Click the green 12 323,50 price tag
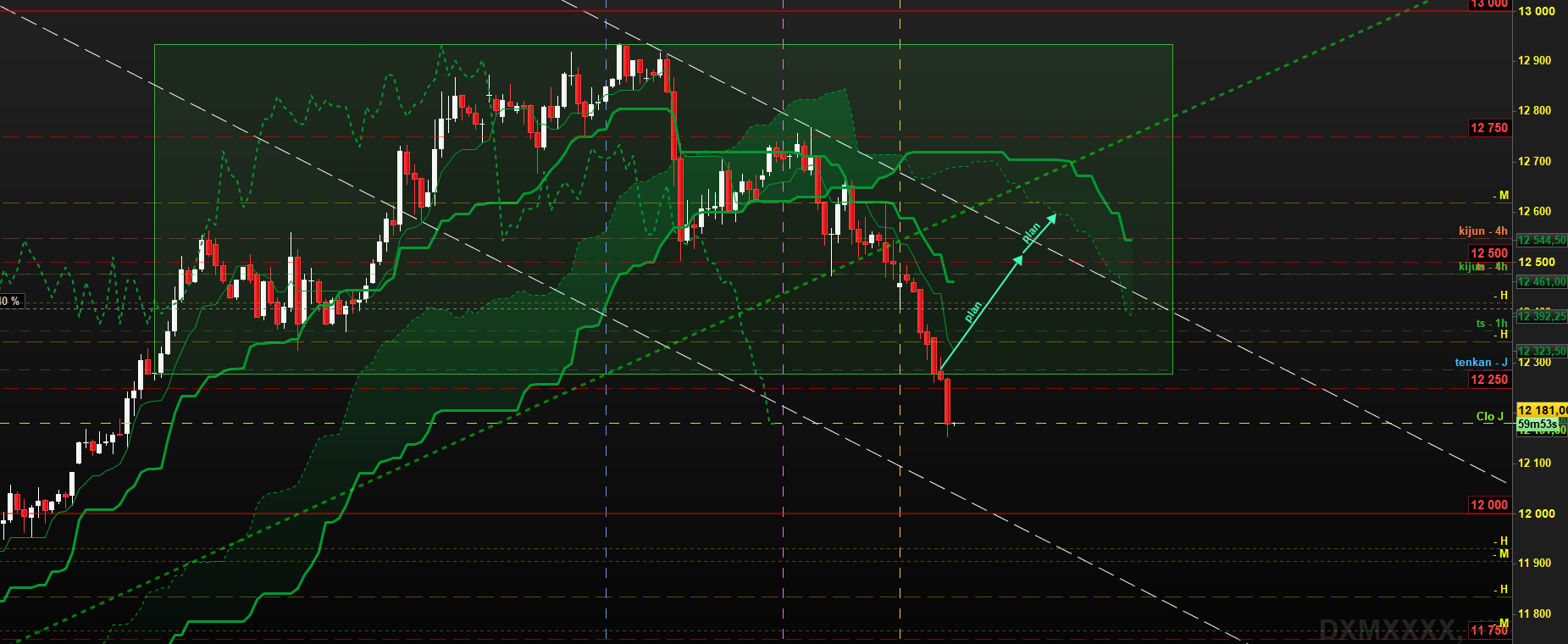The height and width of the screenshot is (644, 1568). click(x=1542, y=351)
